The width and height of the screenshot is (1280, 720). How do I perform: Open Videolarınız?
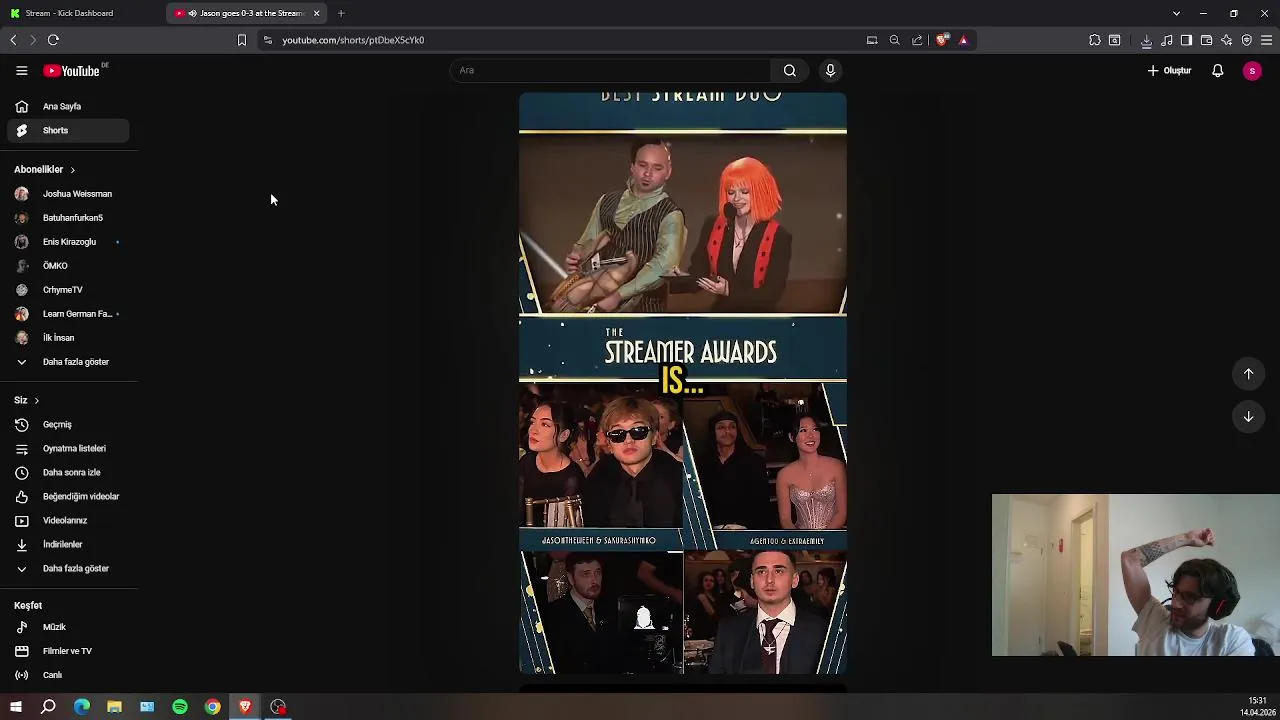(68, 520)
